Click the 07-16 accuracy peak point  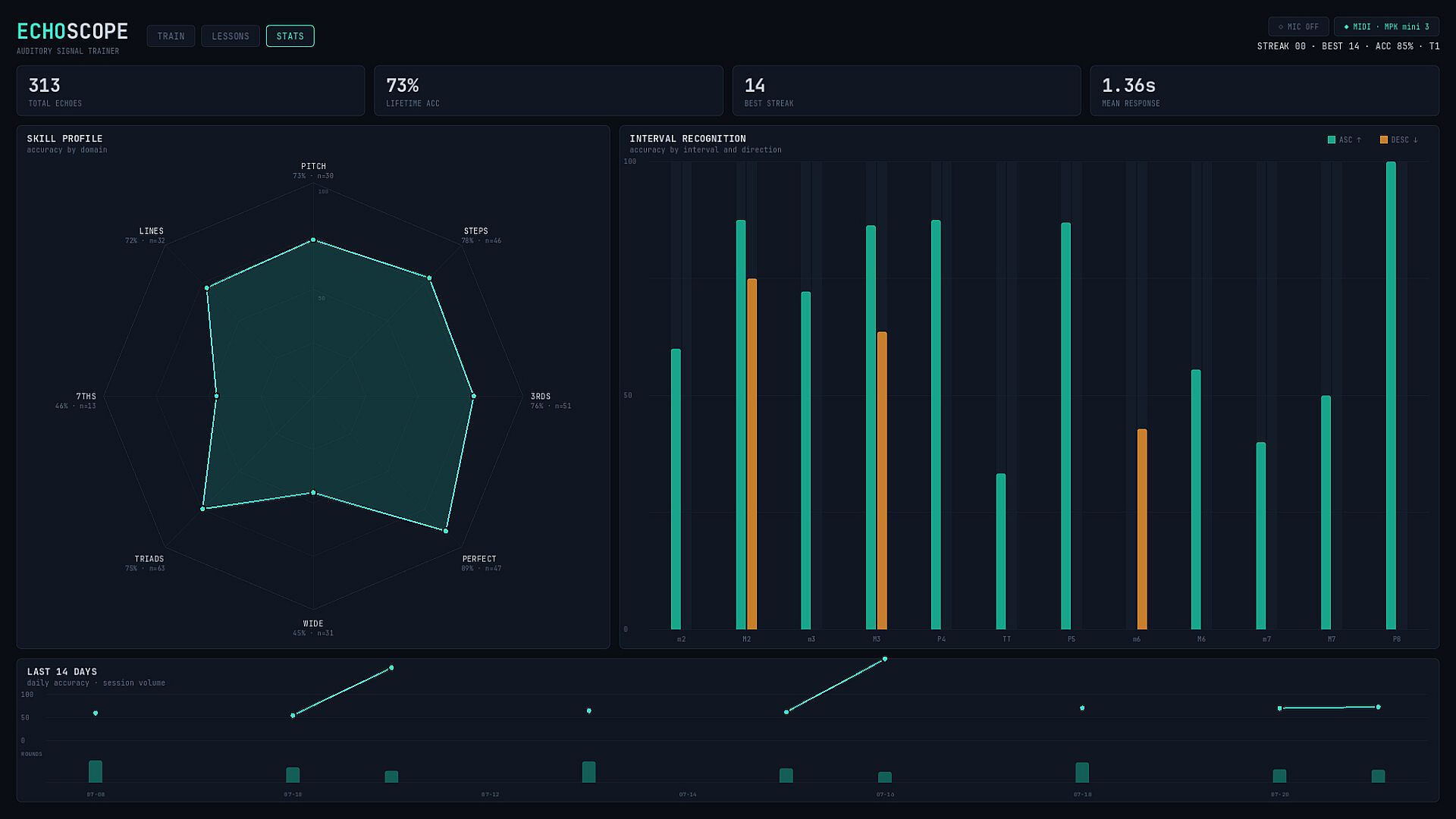[x=885, y=659]
